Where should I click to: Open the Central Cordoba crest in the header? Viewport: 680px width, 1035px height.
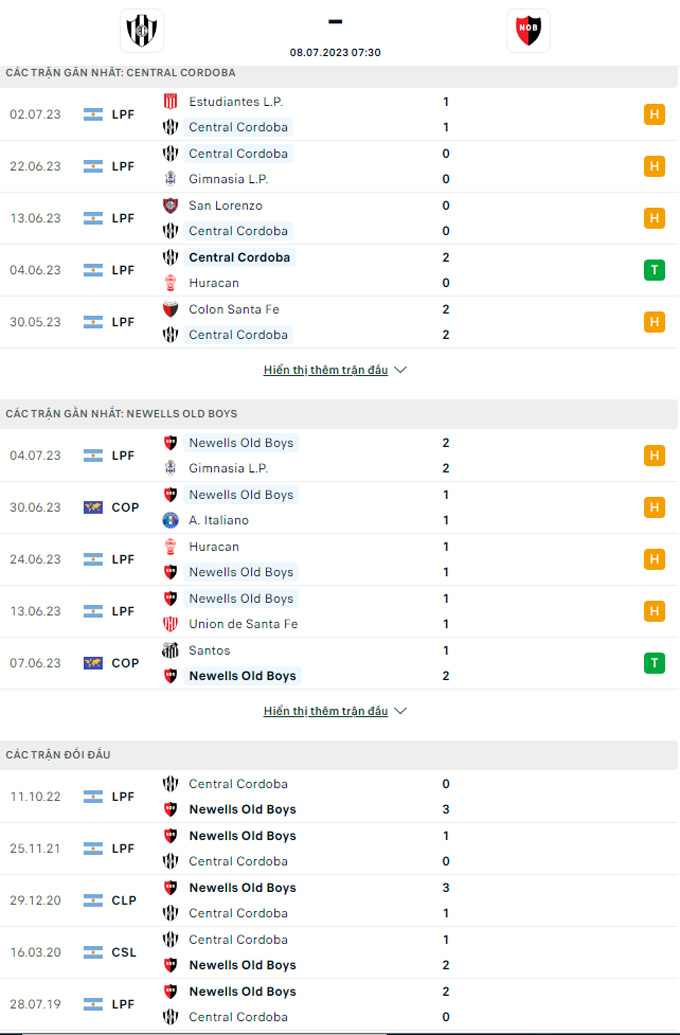(142, 30)
